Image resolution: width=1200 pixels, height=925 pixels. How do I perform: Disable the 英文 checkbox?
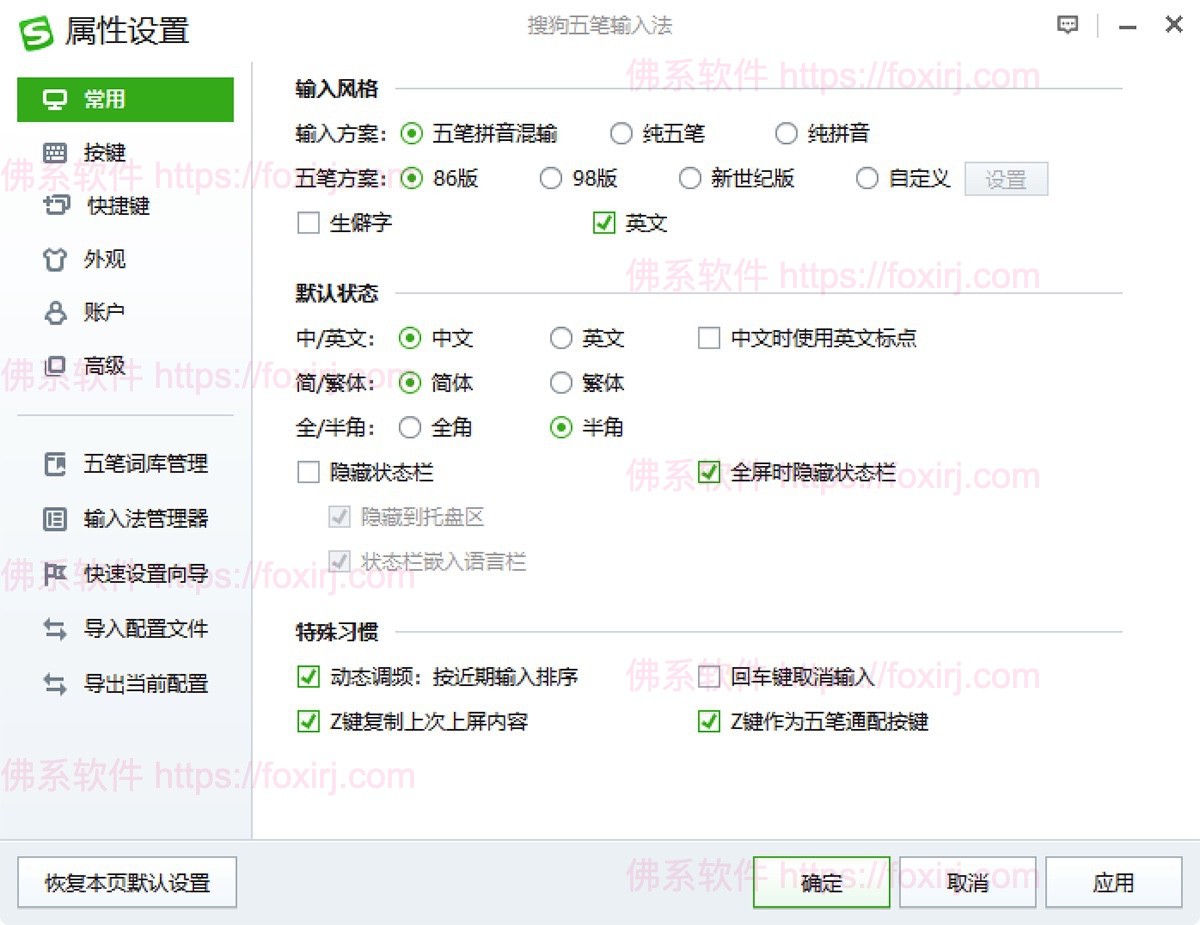[x=604, y=223]
